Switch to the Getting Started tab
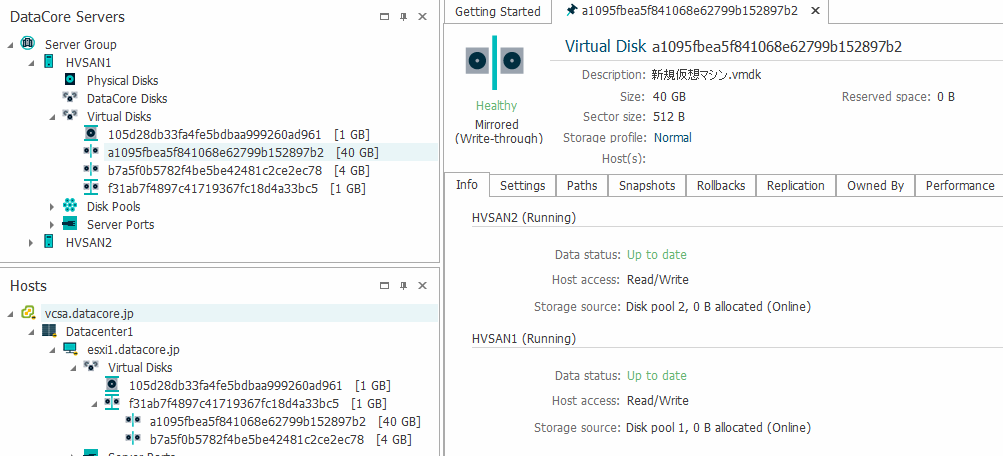 tap(498, 11)
